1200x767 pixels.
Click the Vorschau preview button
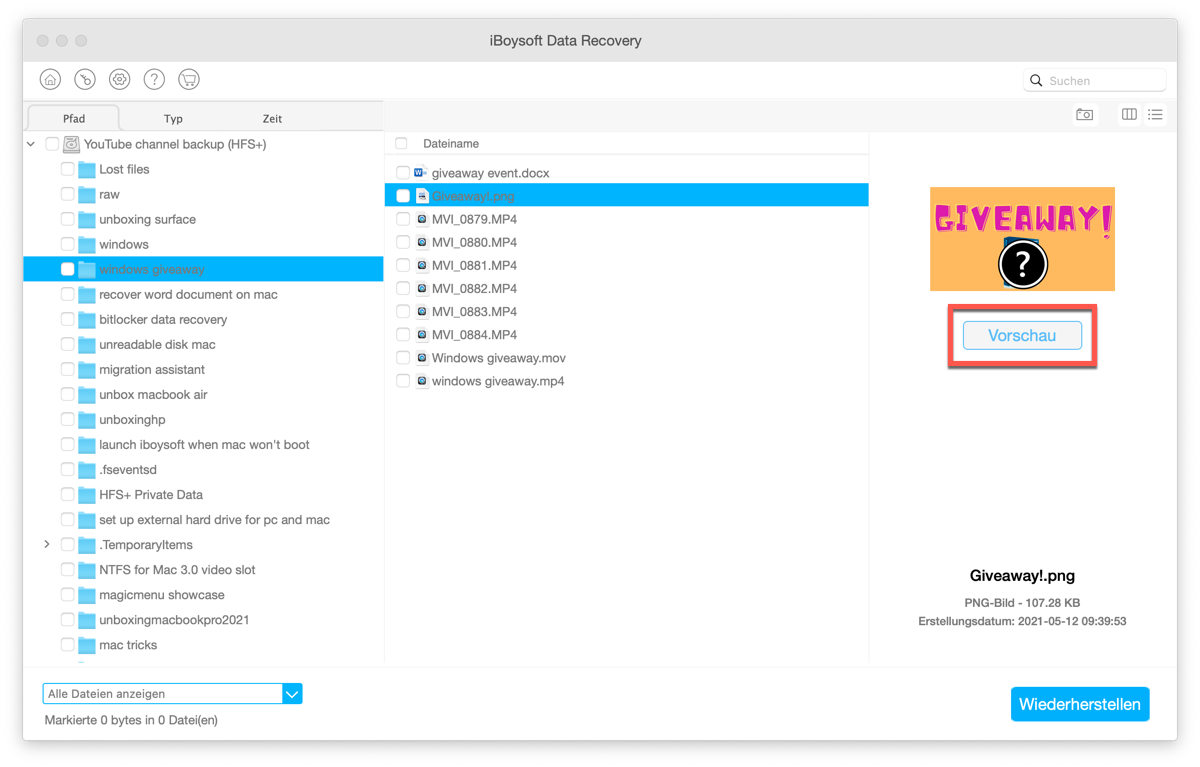coord(1022,336)
